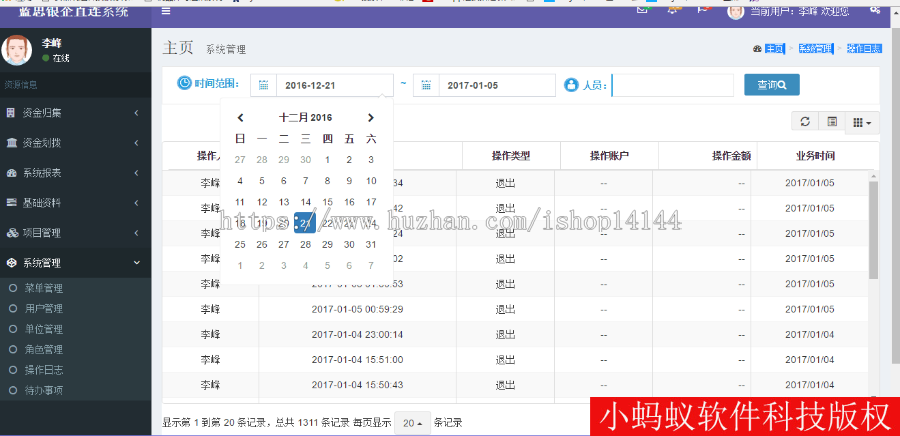This screenshot has width=900, height=436.
Task: Open 菜单管理 submenu item
Action: (44, 288)
